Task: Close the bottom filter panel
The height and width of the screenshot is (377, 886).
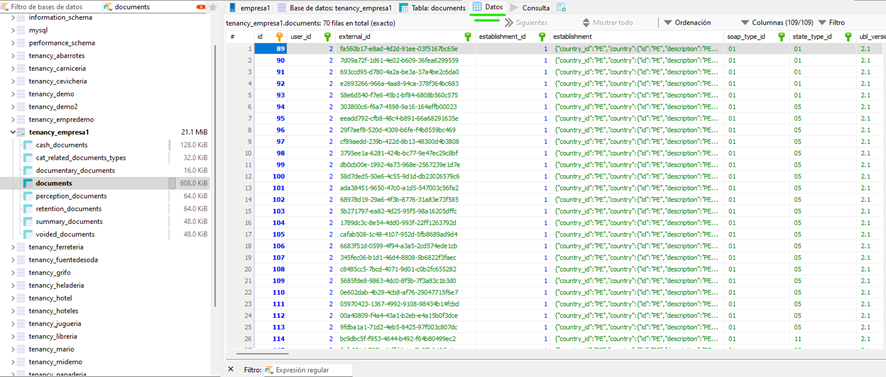Action: (231, 369)
